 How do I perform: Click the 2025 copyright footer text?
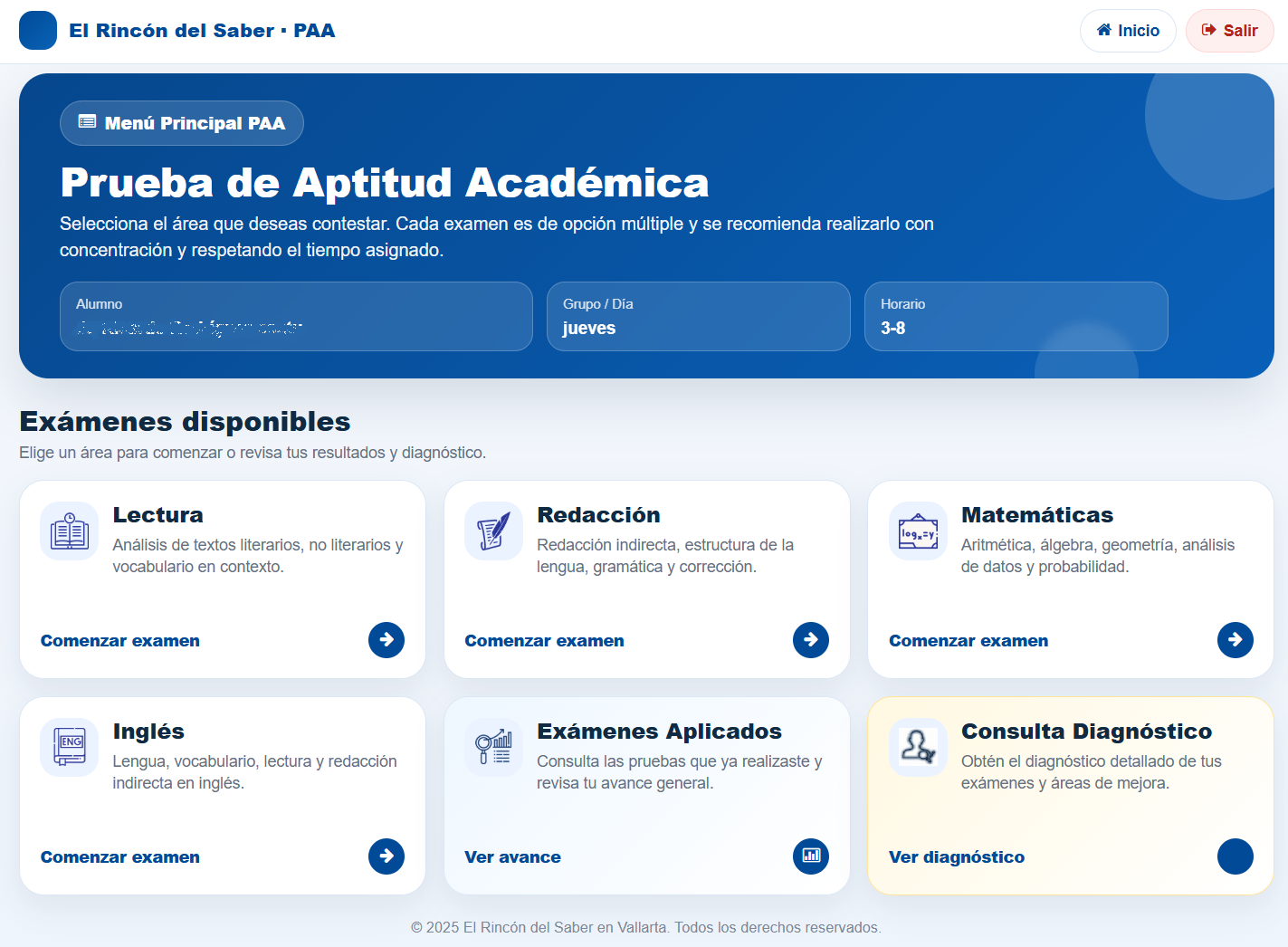tap(645, 927)
